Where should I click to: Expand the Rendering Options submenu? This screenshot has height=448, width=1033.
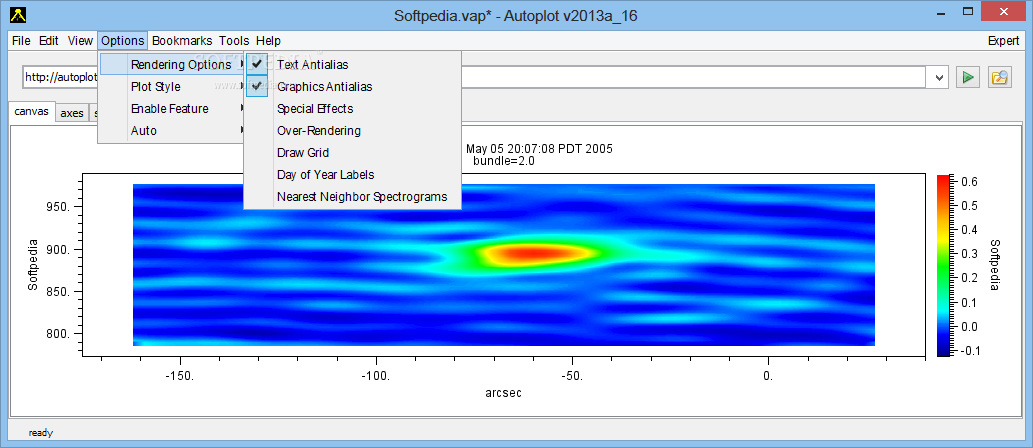(x=172, y=65)
